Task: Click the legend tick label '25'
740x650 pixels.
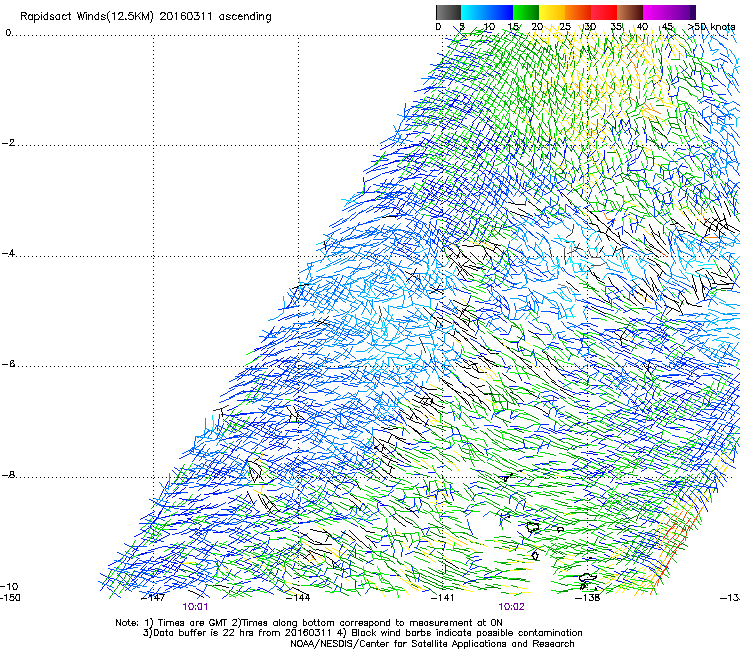Action: coord(565,27)
